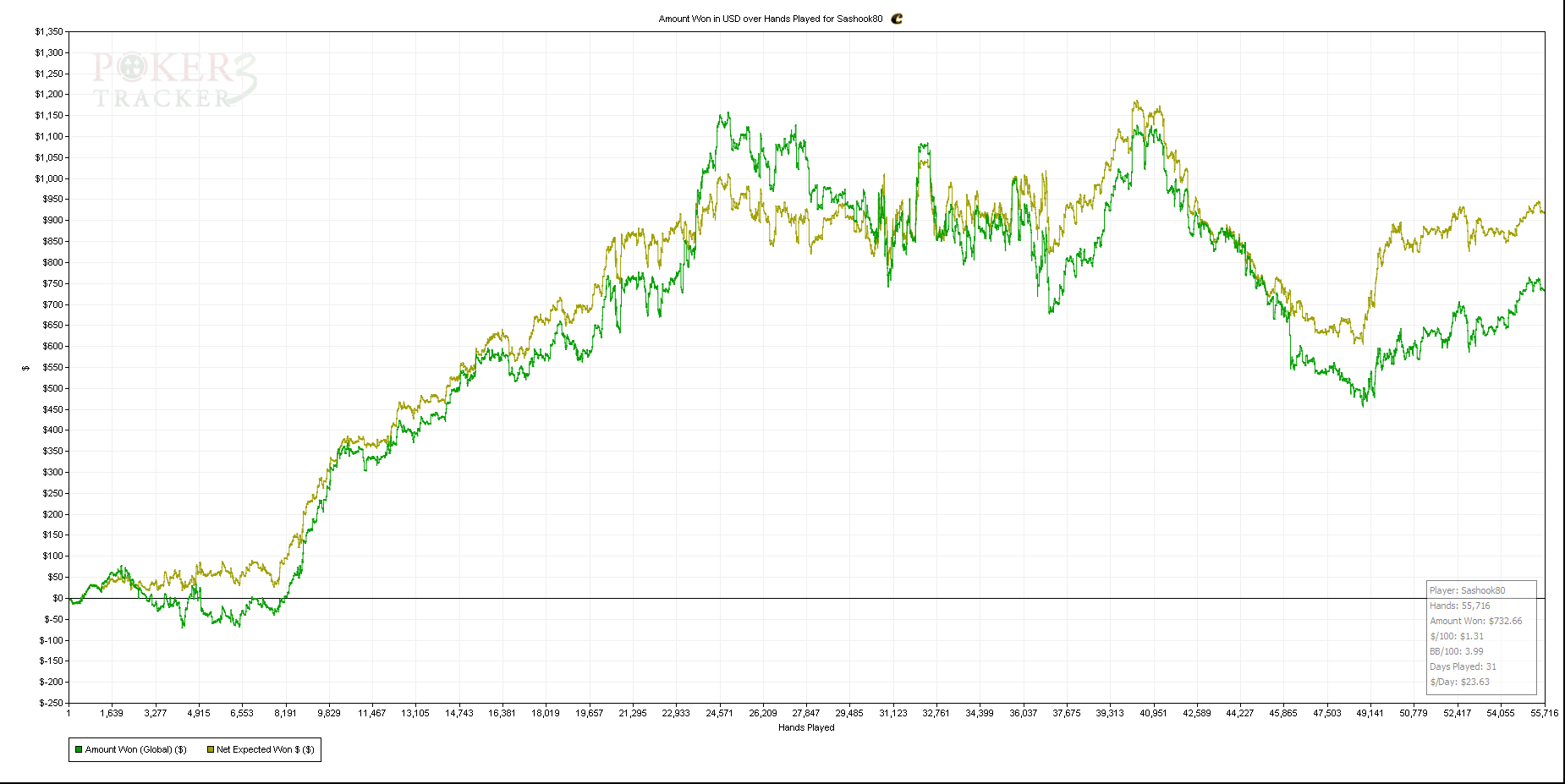Click the gold C icon beside the chart title
This screenshot has width=1565, height=784.
[x=897, y=19]
